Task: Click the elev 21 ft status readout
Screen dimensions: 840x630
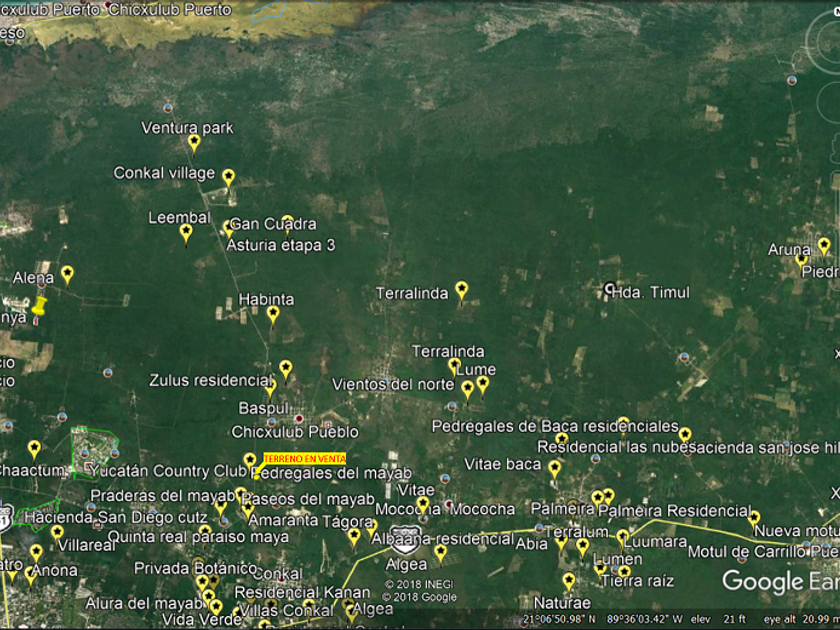Action: pyautogui.click(x=718, y=619)
